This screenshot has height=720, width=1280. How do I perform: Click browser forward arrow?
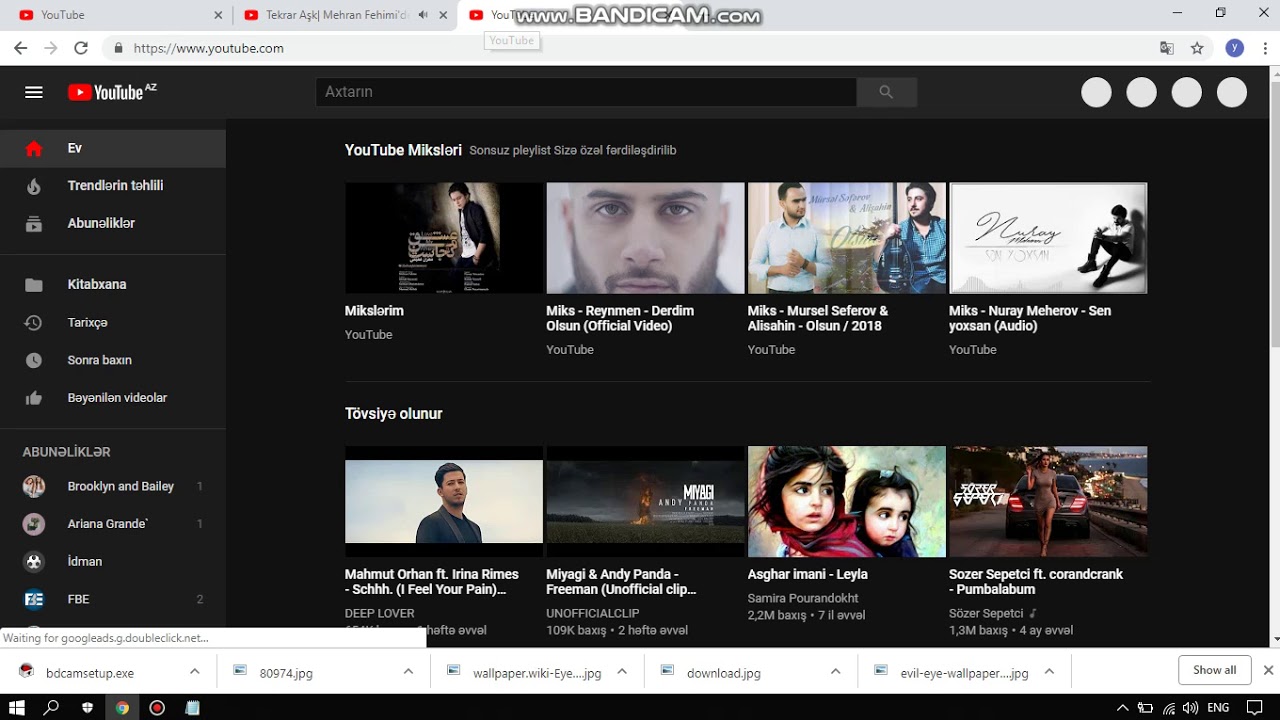[x=51, y=48]
